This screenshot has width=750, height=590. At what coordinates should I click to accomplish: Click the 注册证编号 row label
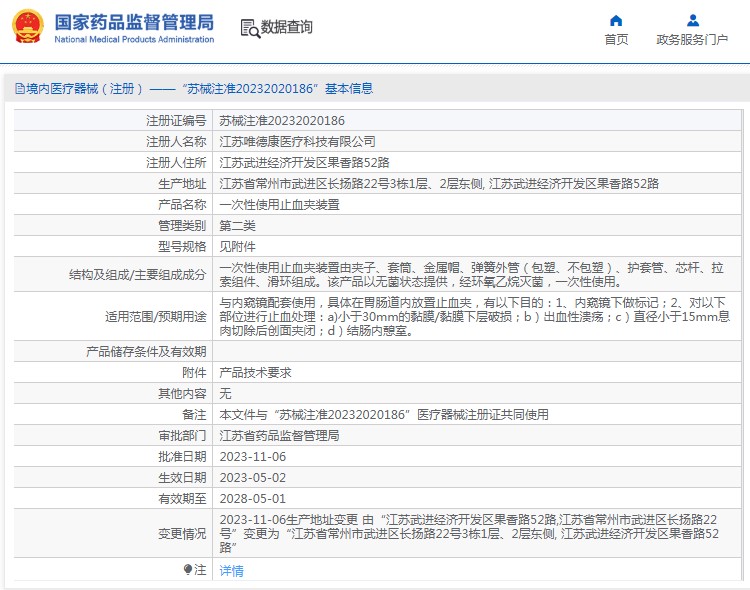coord(176,121)
